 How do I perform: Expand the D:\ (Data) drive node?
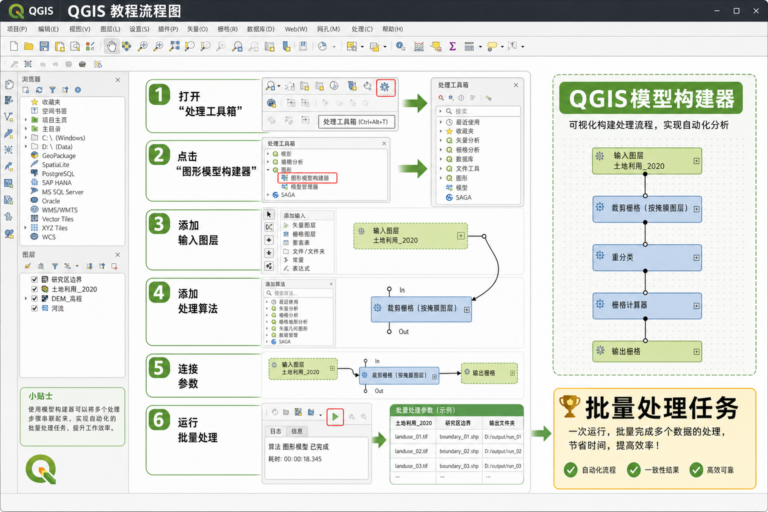pyautogui.click(x=26, y=146)
